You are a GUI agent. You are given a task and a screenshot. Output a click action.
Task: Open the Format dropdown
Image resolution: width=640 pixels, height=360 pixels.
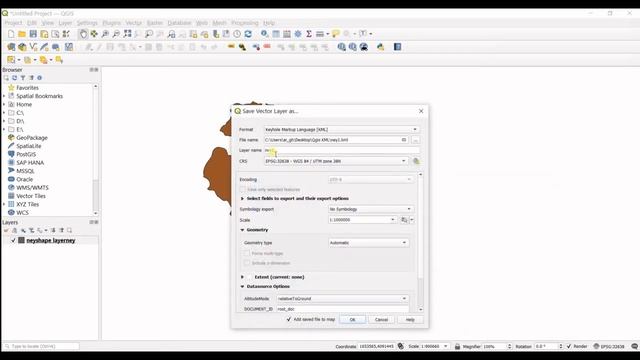tap(341, 129)
